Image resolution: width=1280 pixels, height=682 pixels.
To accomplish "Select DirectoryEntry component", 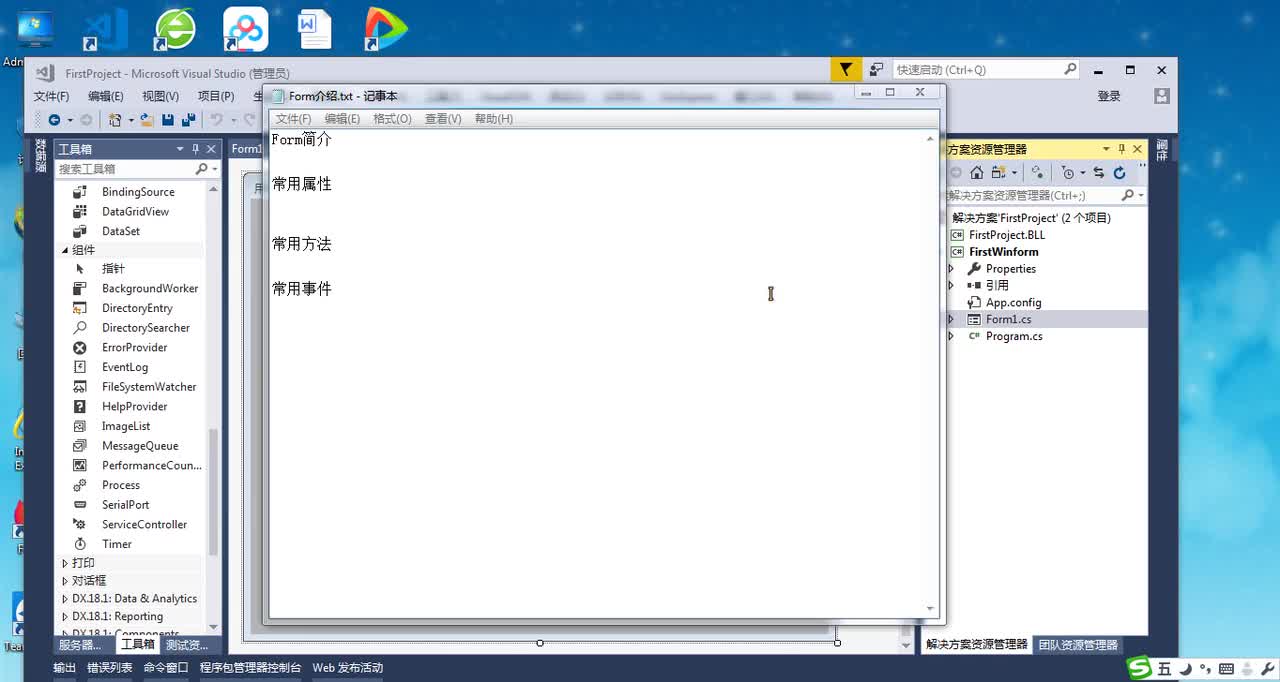I will (137, 308).
